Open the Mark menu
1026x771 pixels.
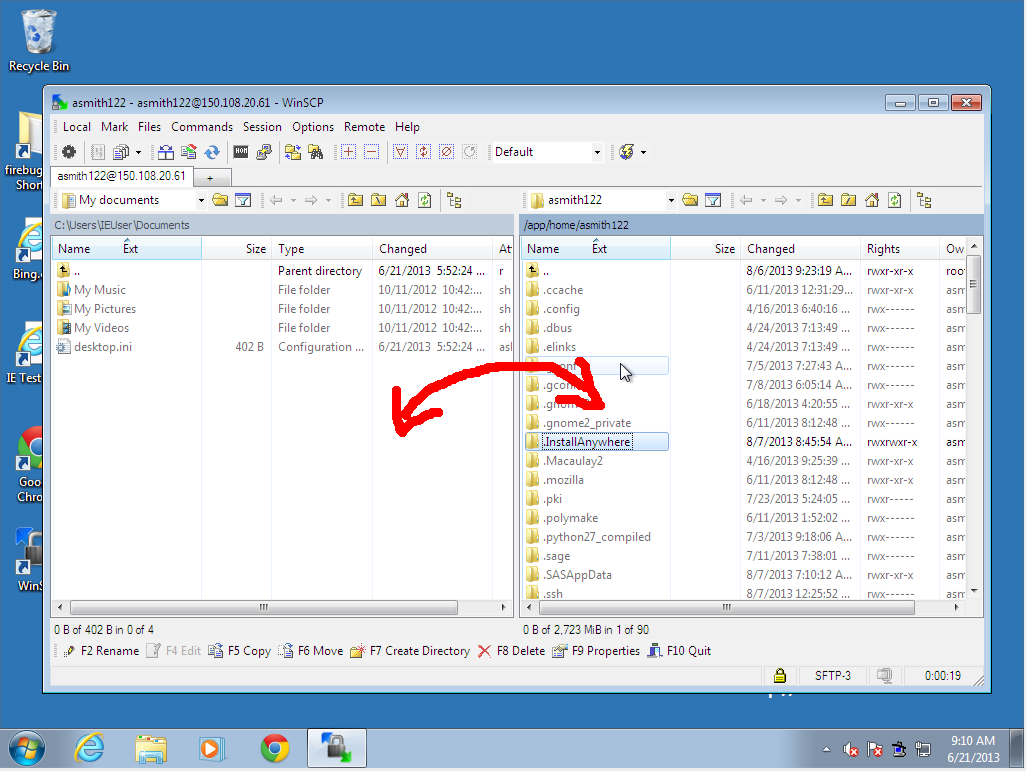click(115, 126)
